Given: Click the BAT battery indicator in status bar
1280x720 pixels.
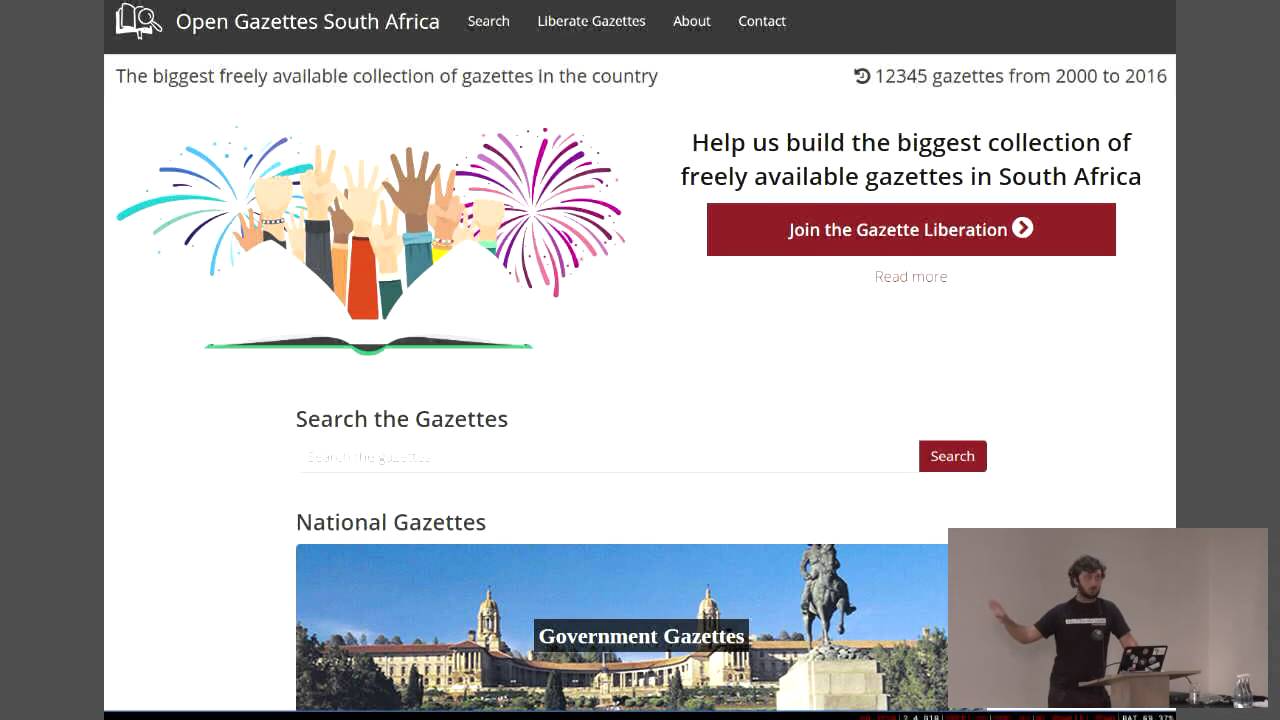Looking at the screenshot, I should 1146,716.
